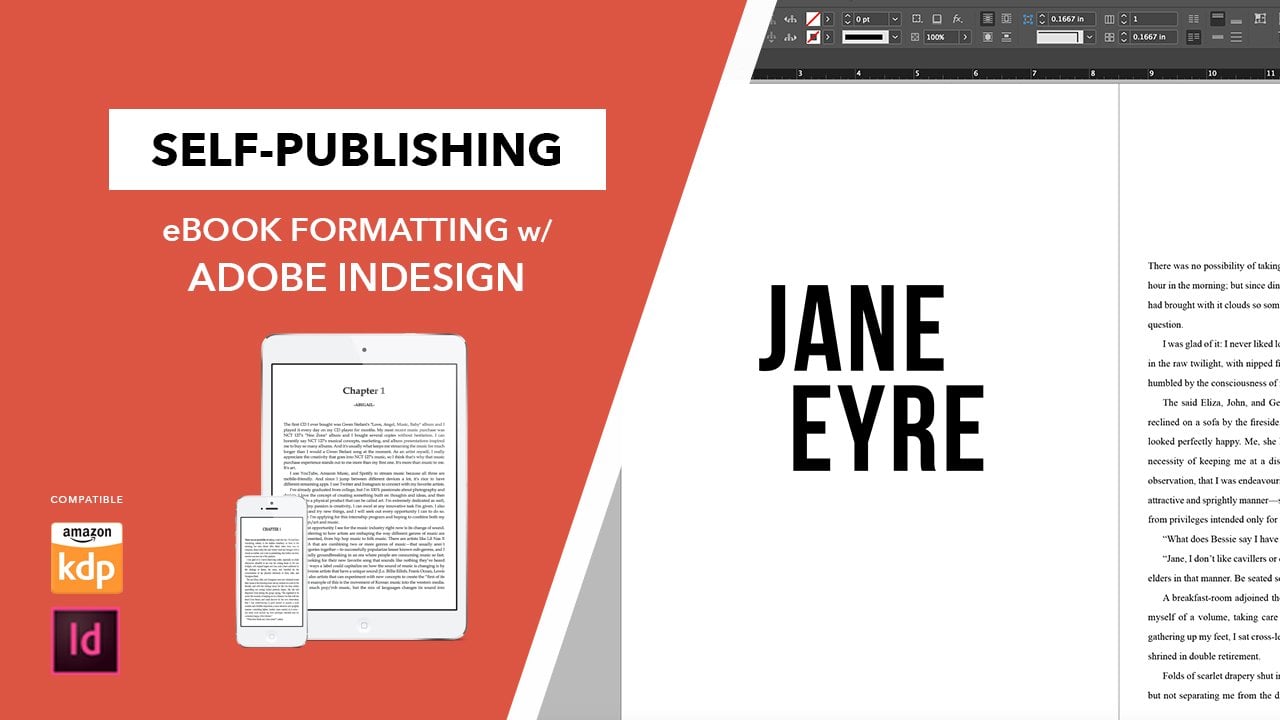
Task: Expand the fill swatch options arrow
Action: click(x=828, y=19)
